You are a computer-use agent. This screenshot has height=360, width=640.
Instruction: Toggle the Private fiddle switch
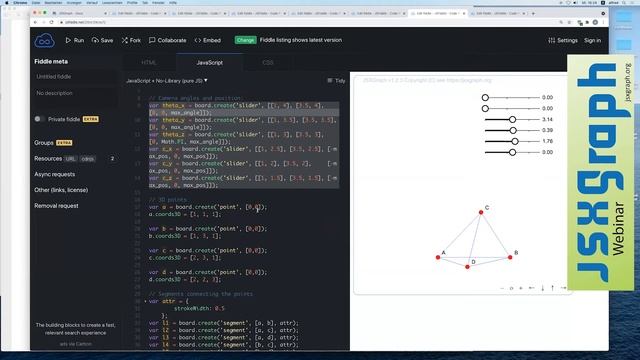point(40,119)
